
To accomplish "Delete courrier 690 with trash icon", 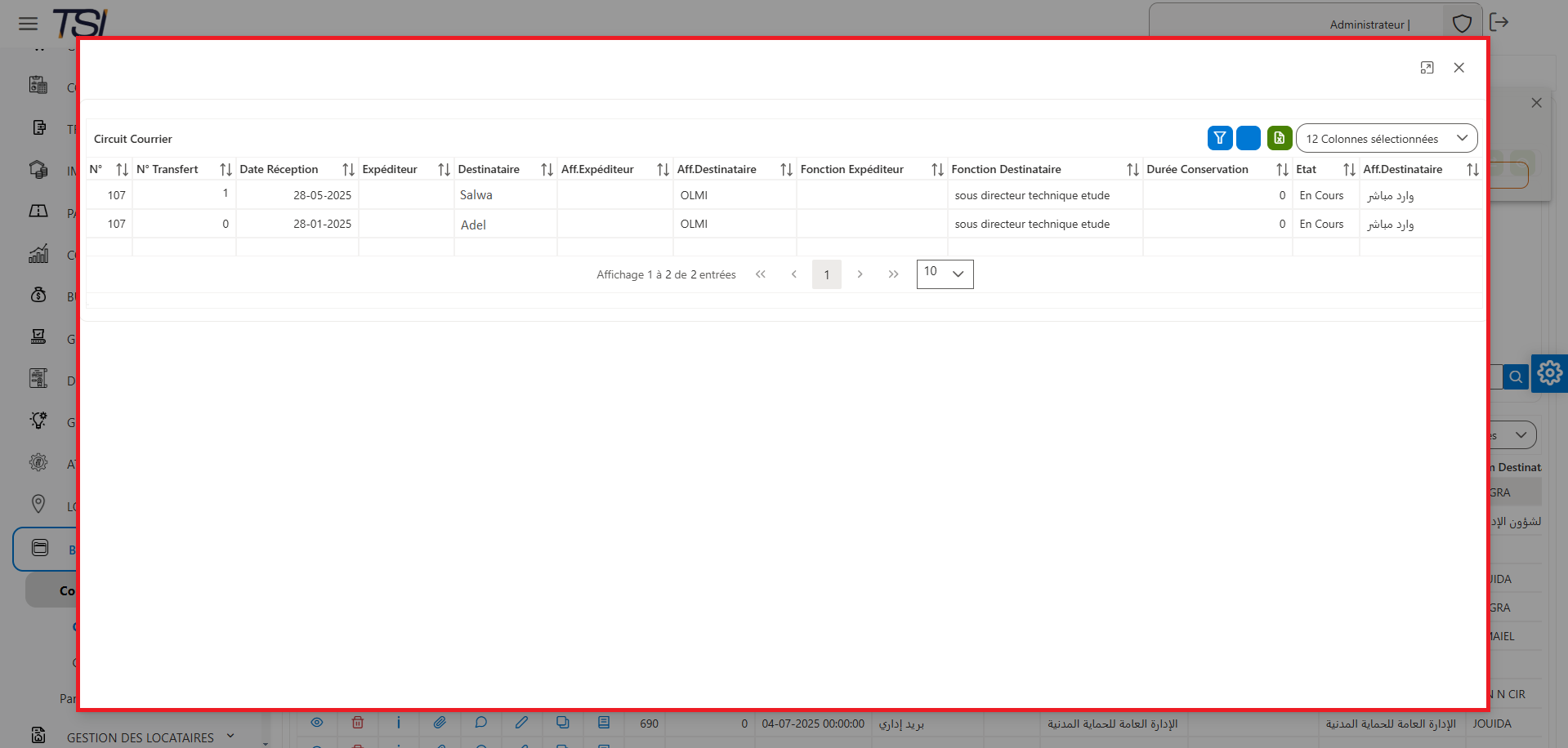I will [x=358, y=723].
